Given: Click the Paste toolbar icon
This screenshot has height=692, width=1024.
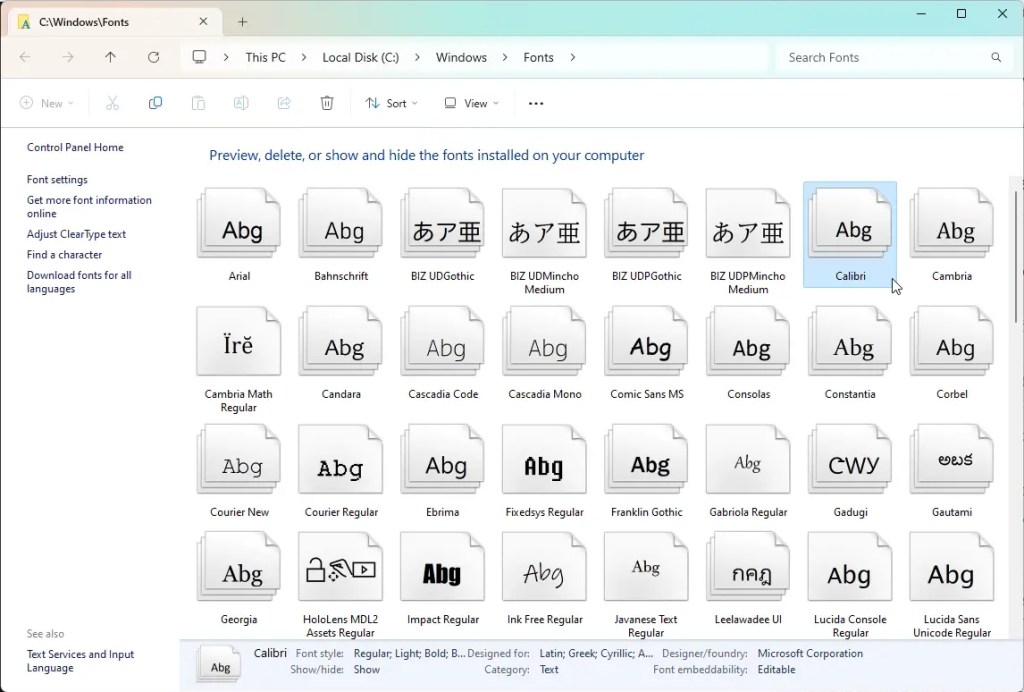Looking at the screenshot, I should coord(198,103).
